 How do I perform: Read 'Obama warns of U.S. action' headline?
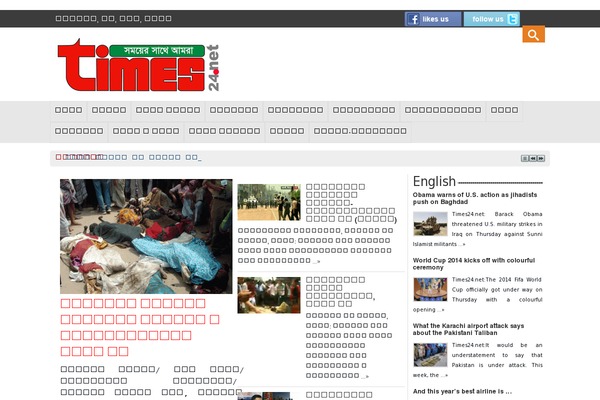click(475, 198)
